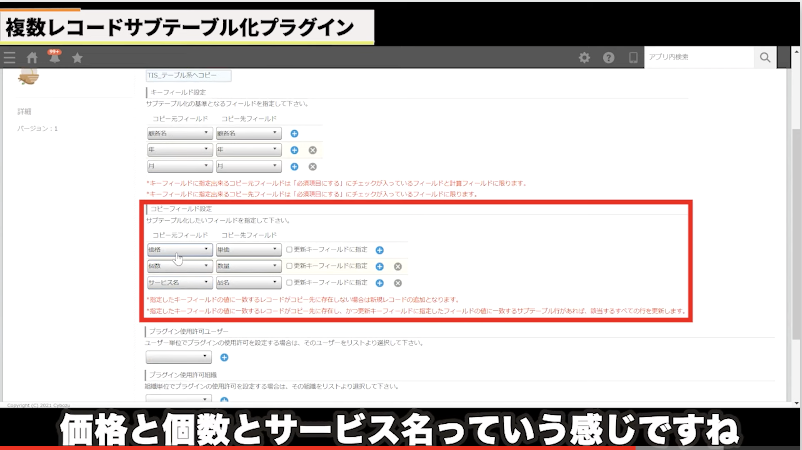Open the notifications bell with 99+ badge
Viewport: 802px width, 450px height.
pos(54,58)
